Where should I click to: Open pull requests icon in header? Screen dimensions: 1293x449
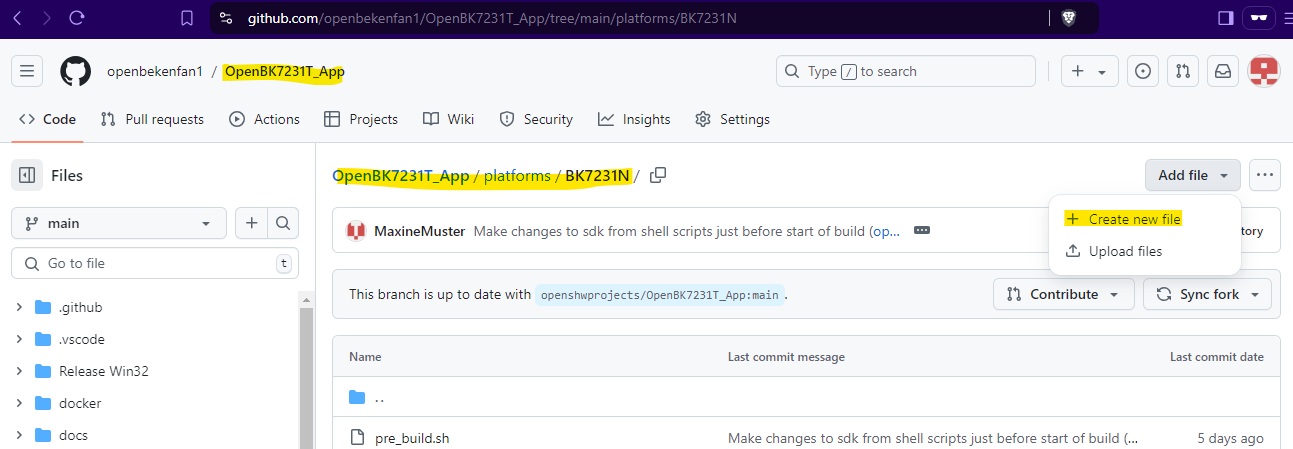tap(1183, 71)
